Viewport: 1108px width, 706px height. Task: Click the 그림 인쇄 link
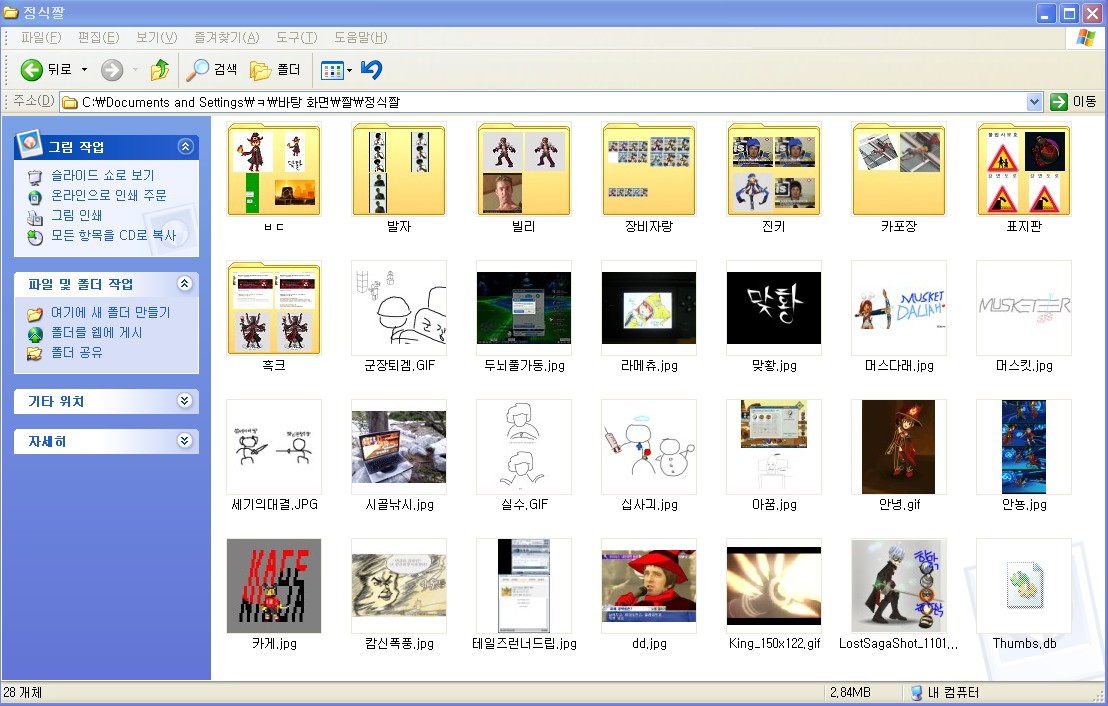76,215
